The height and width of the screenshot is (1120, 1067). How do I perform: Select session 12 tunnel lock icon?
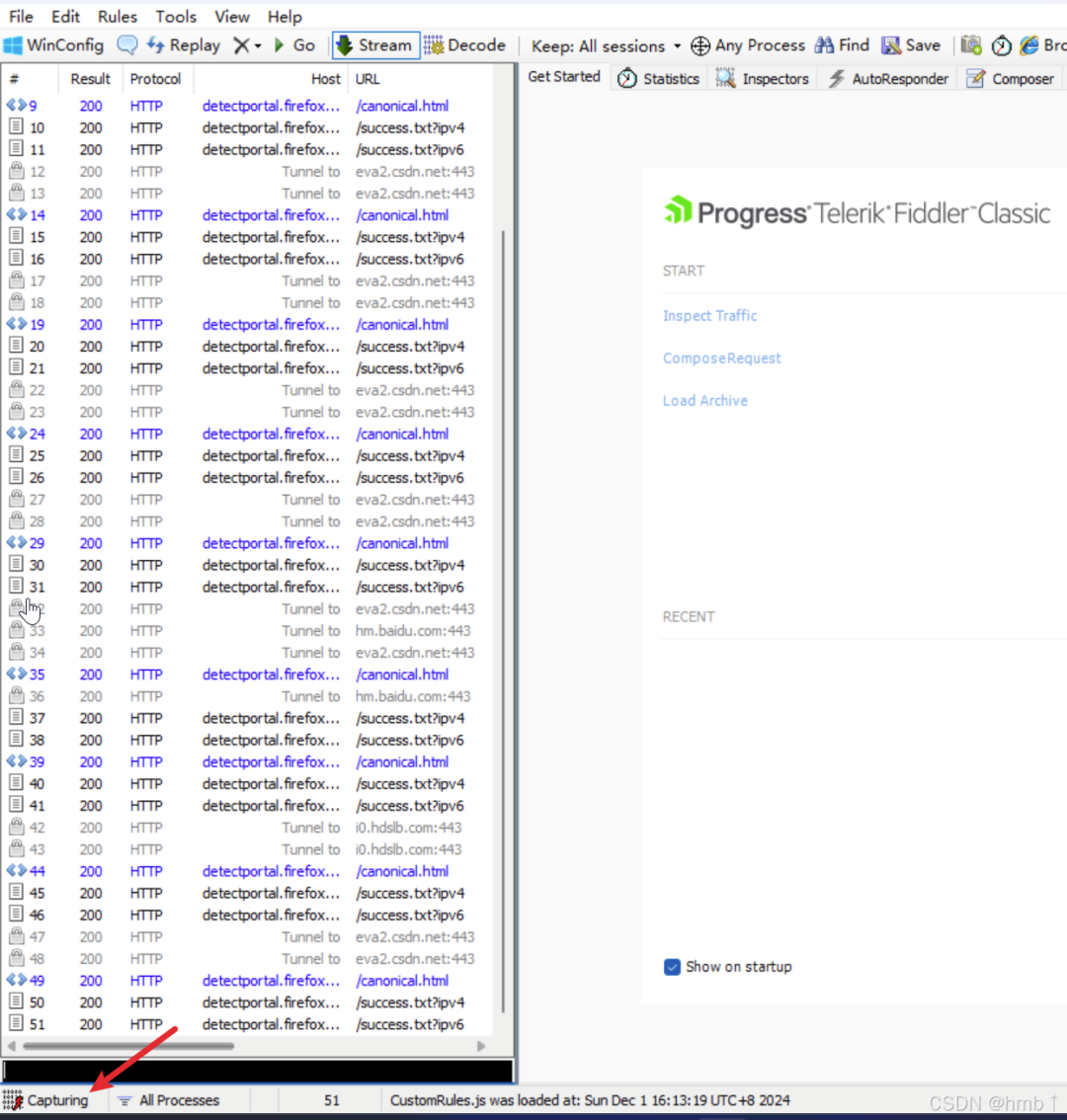click(16, 171)
